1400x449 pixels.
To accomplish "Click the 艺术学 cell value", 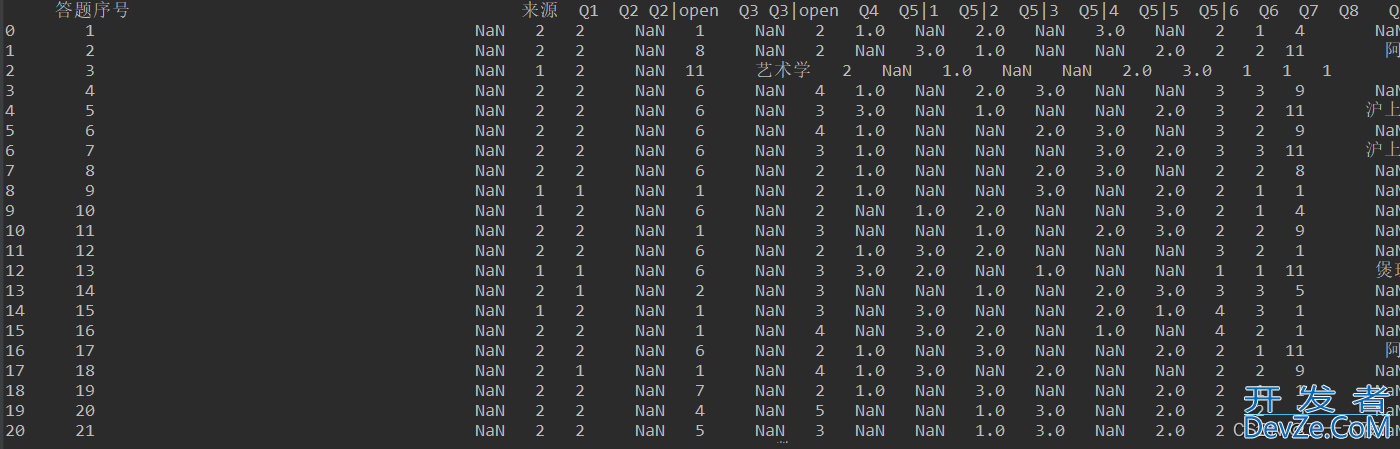I will [x=784, y=71].
